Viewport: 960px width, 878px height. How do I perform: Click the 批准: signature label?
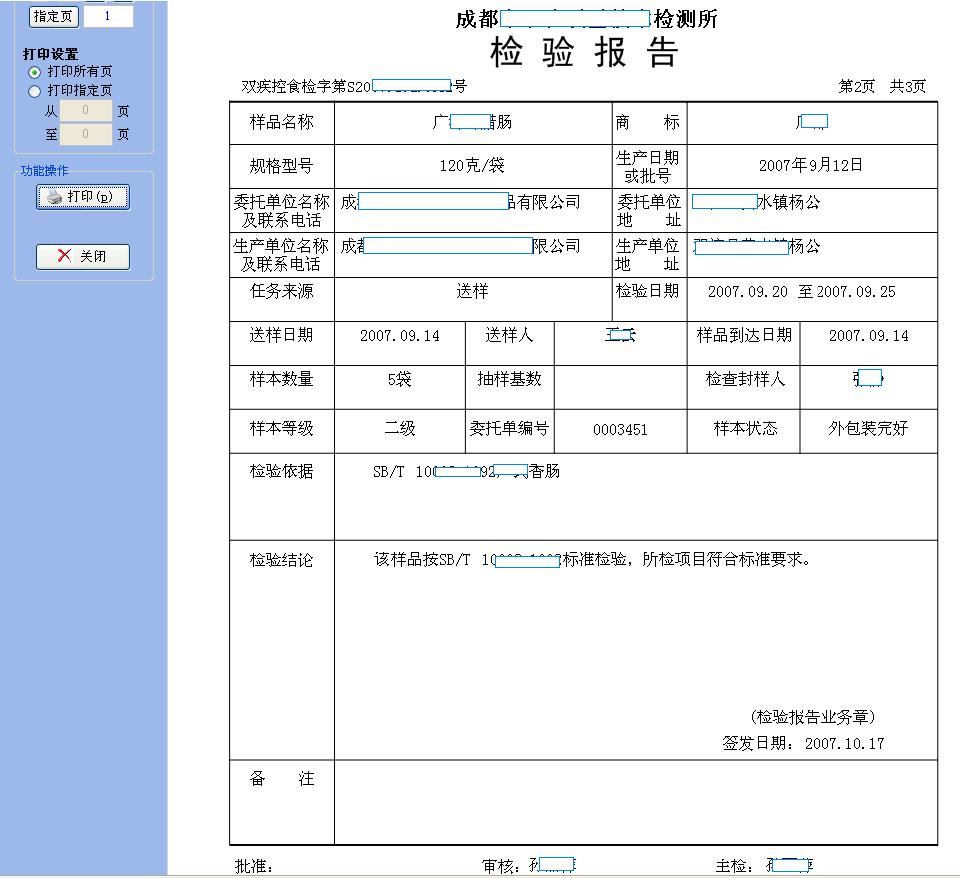pyautogui.click(x=253, y=866)
